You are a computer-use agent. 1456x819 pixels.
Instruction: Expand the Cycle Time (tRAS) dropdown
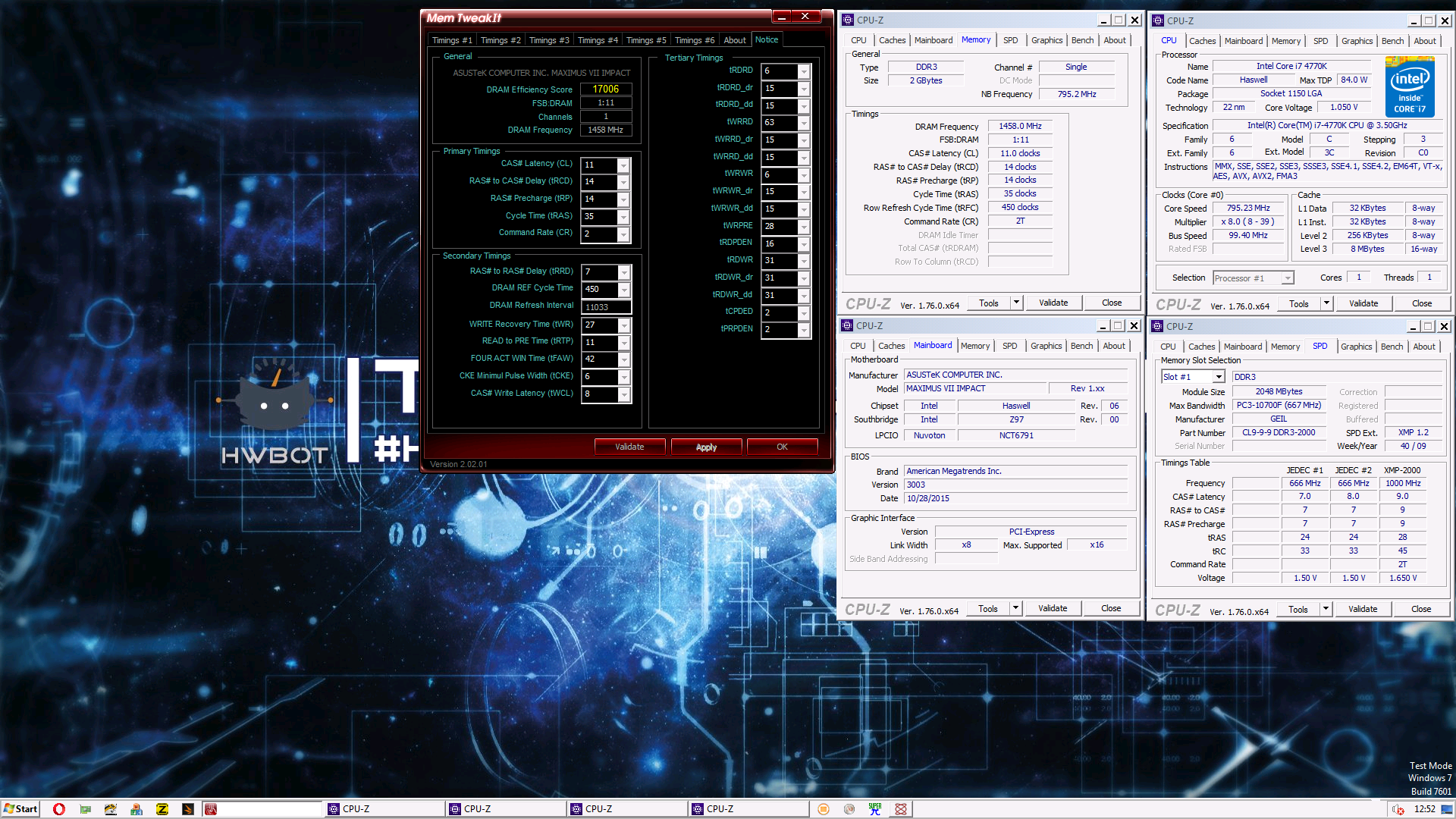(x=623, y=217)
